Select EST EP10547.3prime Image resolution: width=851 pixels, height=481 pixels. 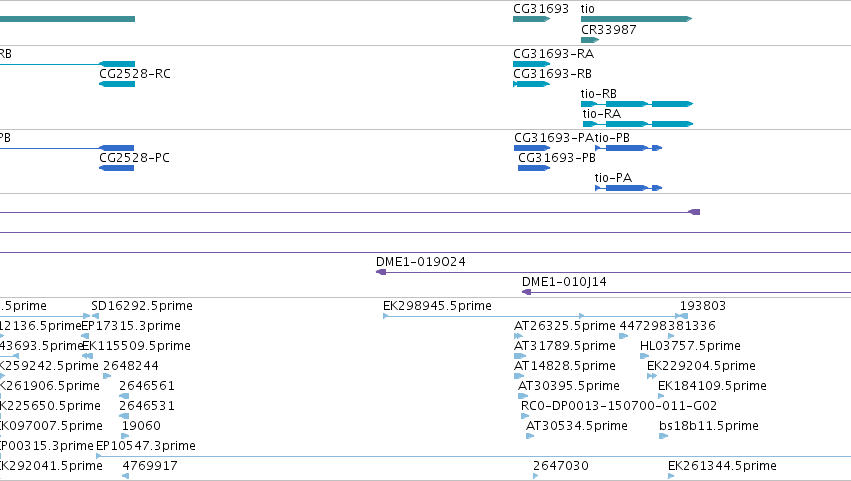(x=146, y=447)
